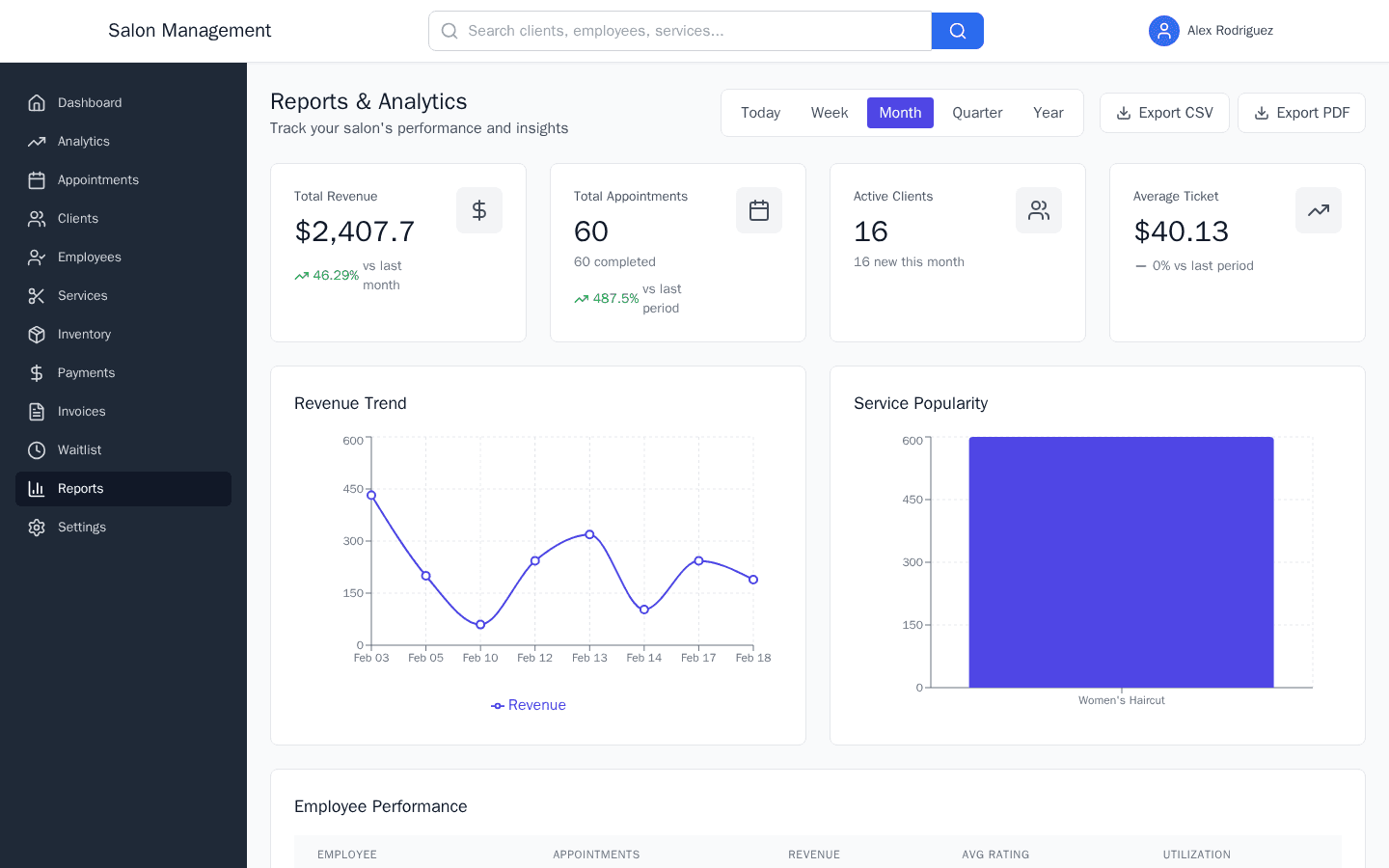Image resolution: width=1389 pixels, height=868 pixels.
Task: Open Waitlist via clock icon
Action: pos(36,449)
